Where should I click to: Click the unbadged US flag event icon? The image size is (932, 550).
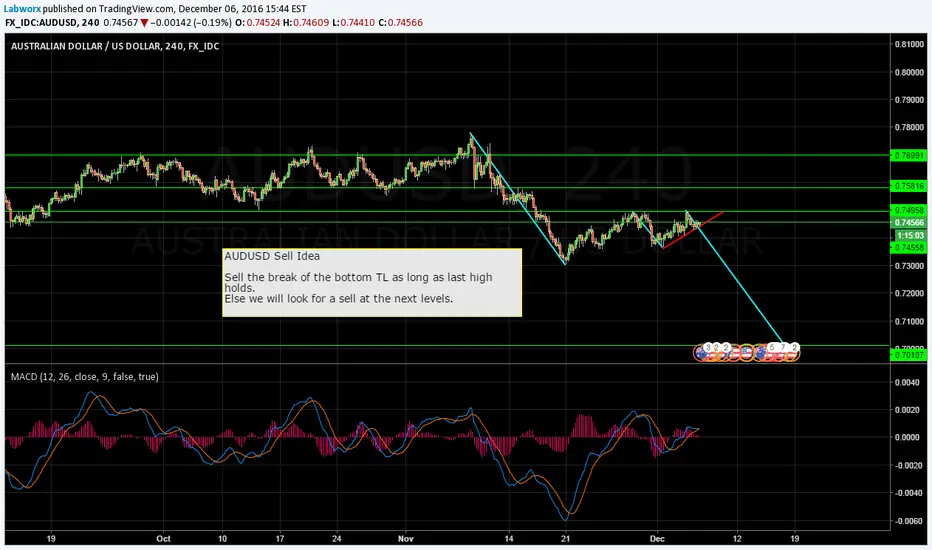click(747, 353)
